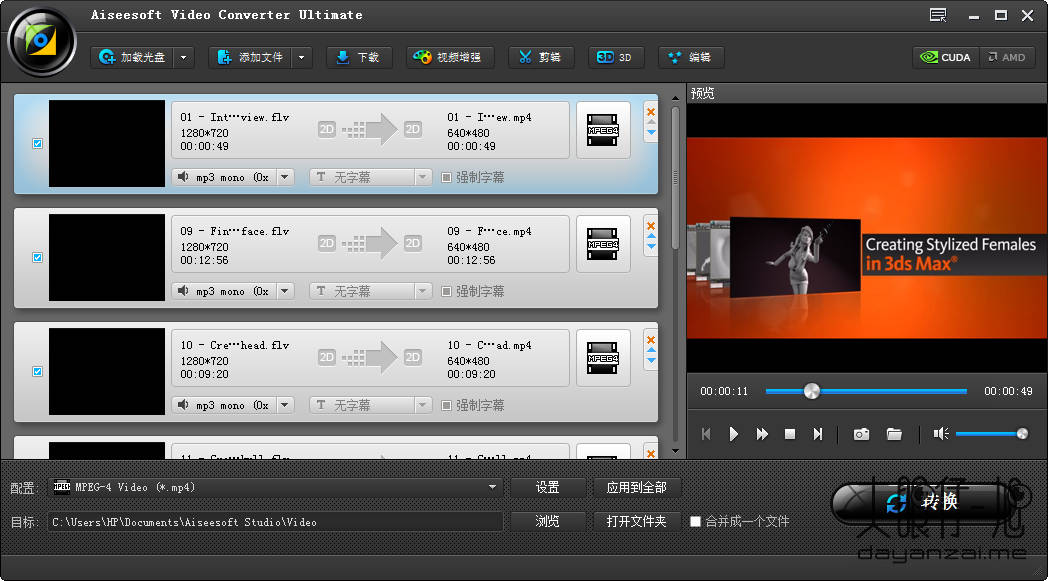
Task: Move 10 - Cre...head.flv up in list
Action: (651, 350)
